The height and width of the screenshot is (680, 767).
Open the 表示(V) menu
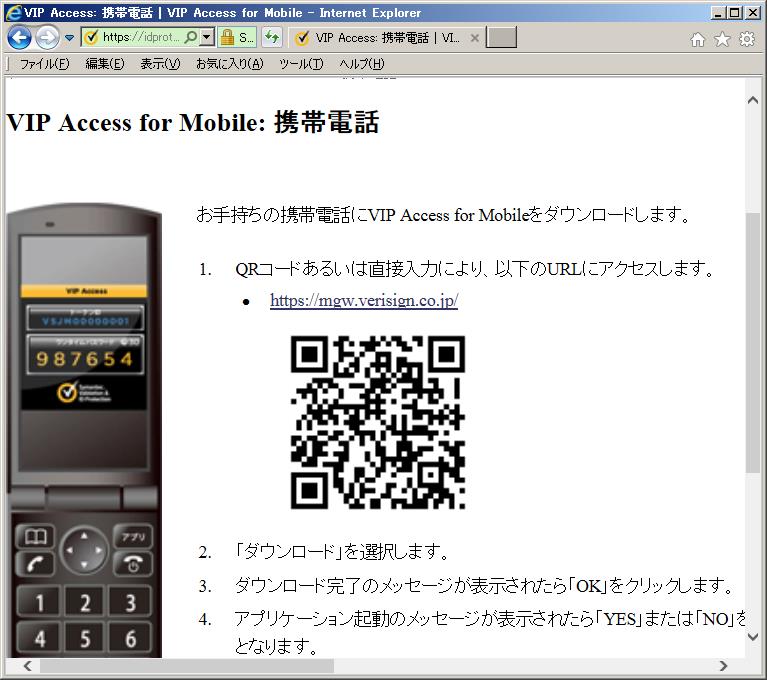pyautogui.click(x=160, y=64)
